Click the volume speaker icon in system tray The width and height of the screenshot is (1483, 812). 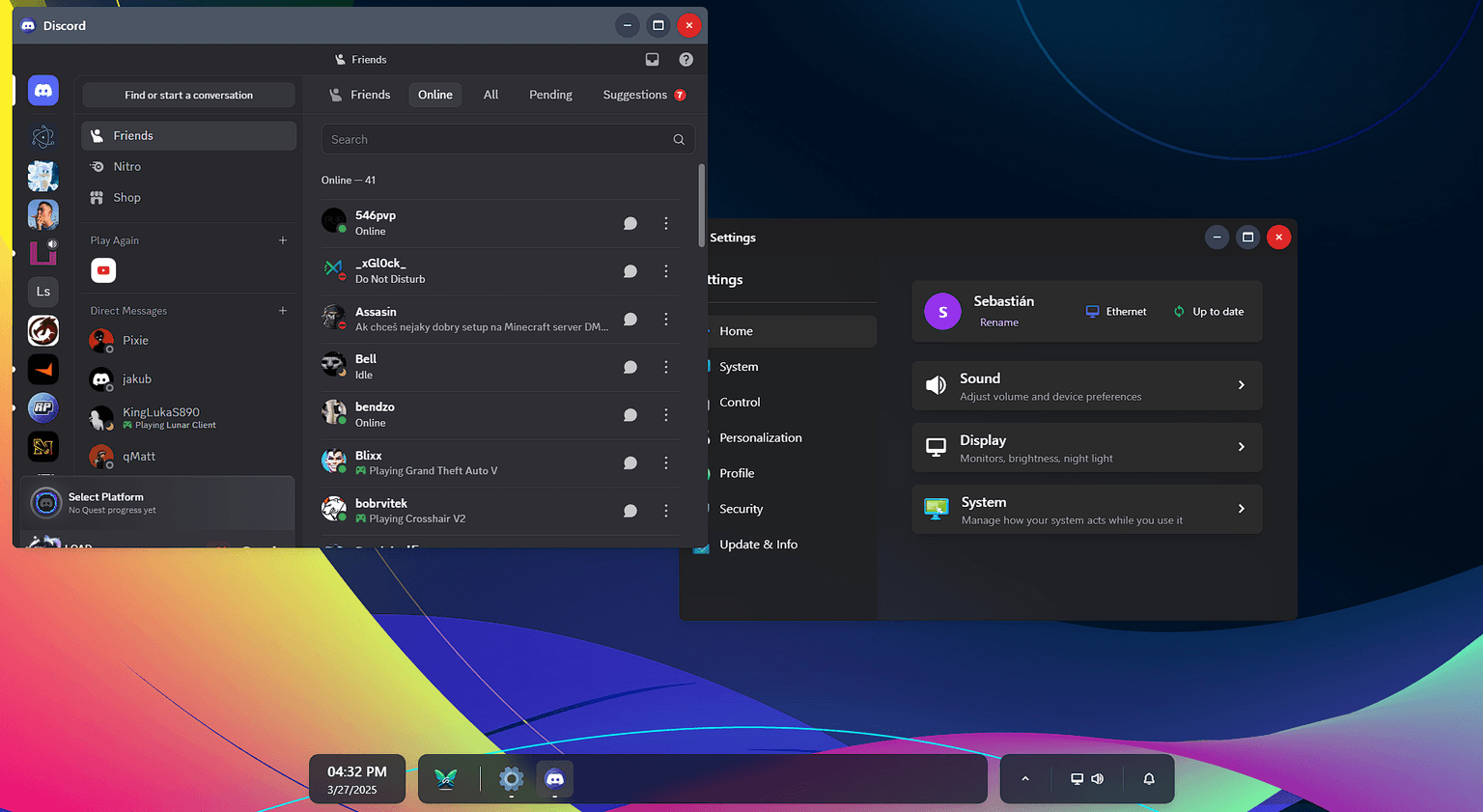[x=1098, y=779]
